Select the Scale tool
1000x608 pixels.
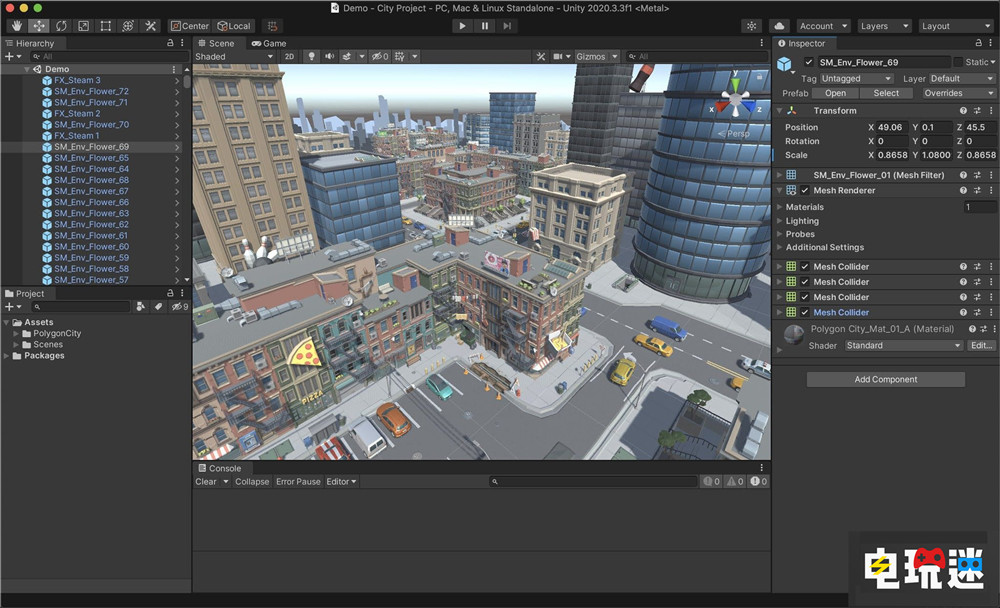coord(83,26)
